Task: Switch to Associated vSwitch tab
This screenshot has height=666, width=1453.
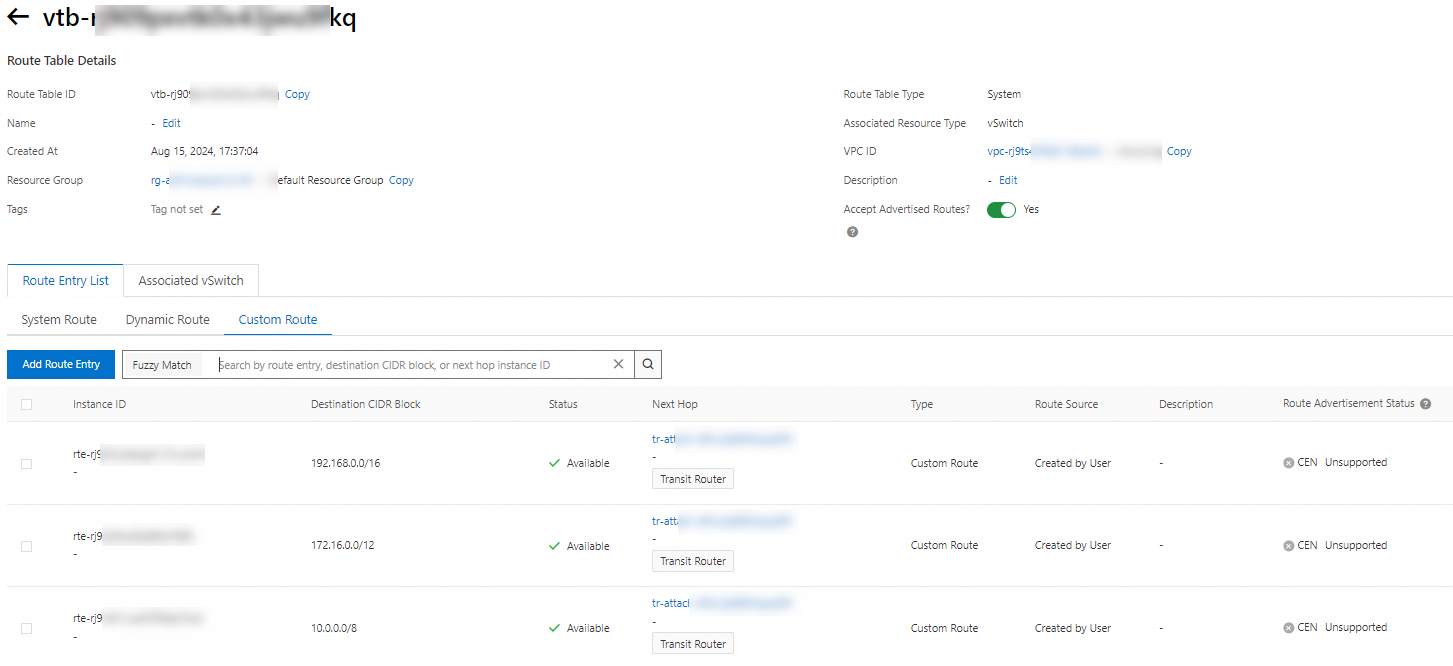Action: click(x=191, y=281)
